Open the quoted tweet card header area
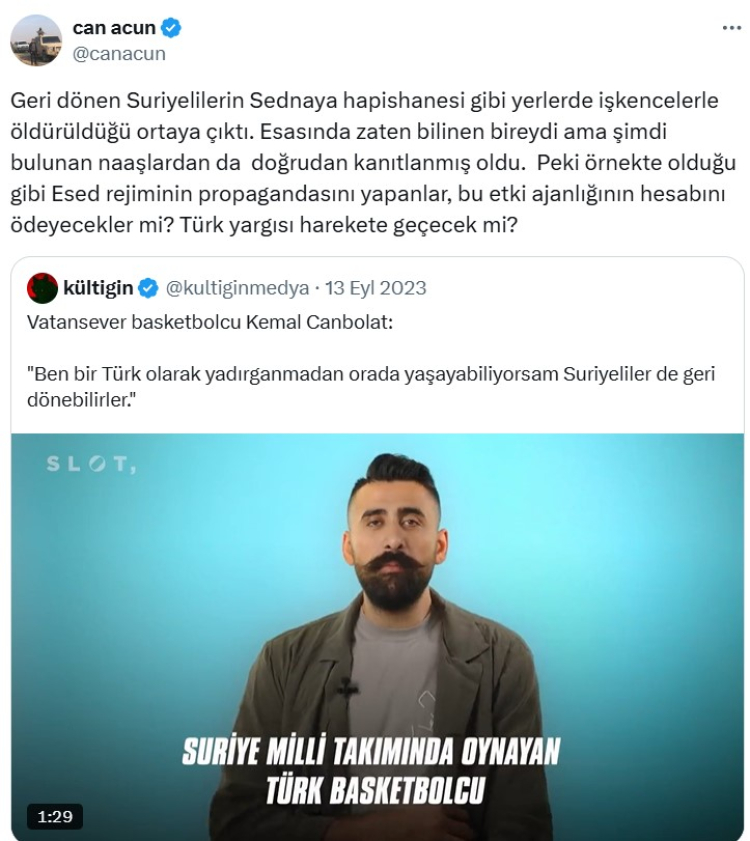 tap(226, 288)
